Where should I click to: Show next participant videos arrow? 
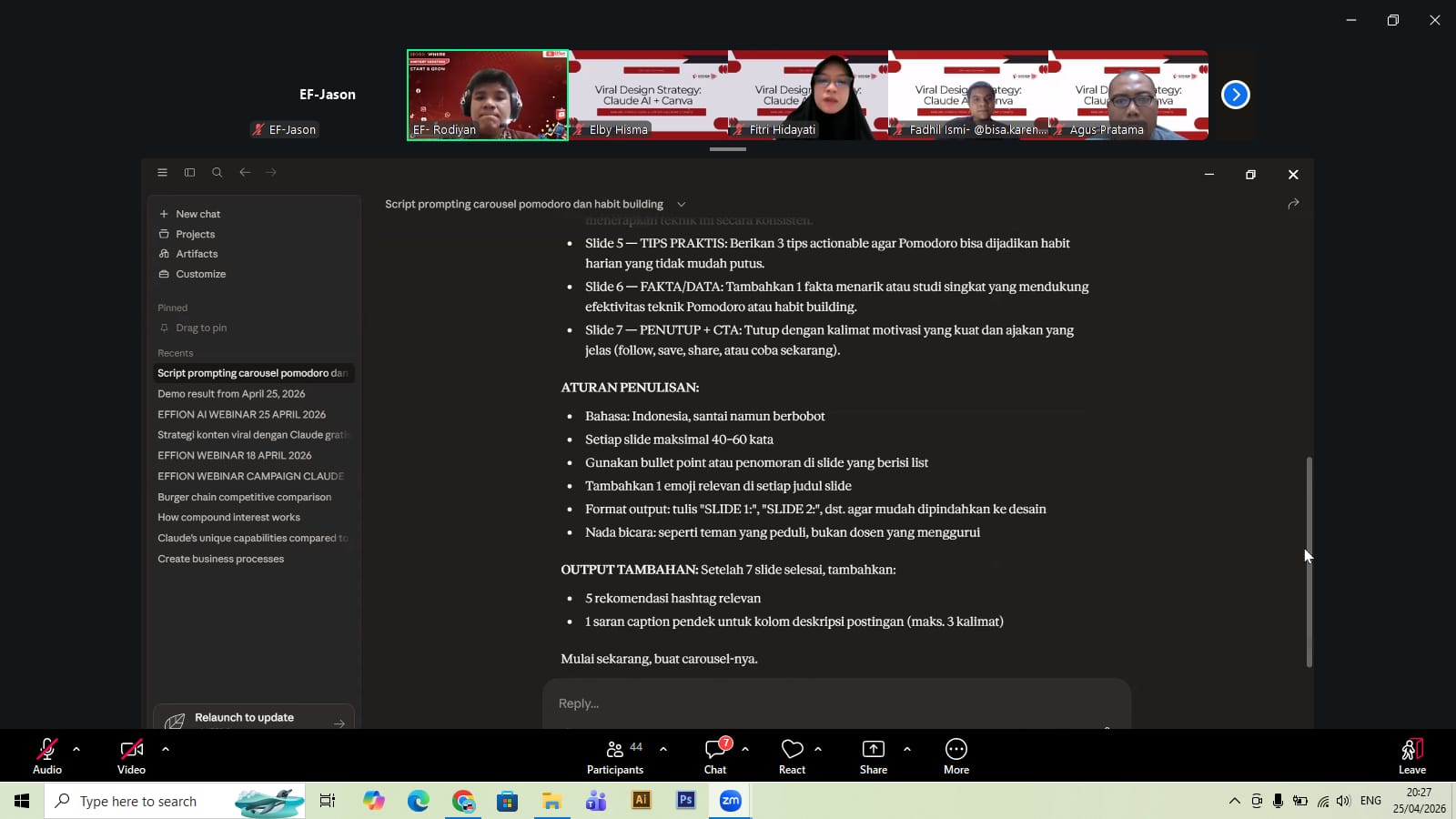(1236, 95)
